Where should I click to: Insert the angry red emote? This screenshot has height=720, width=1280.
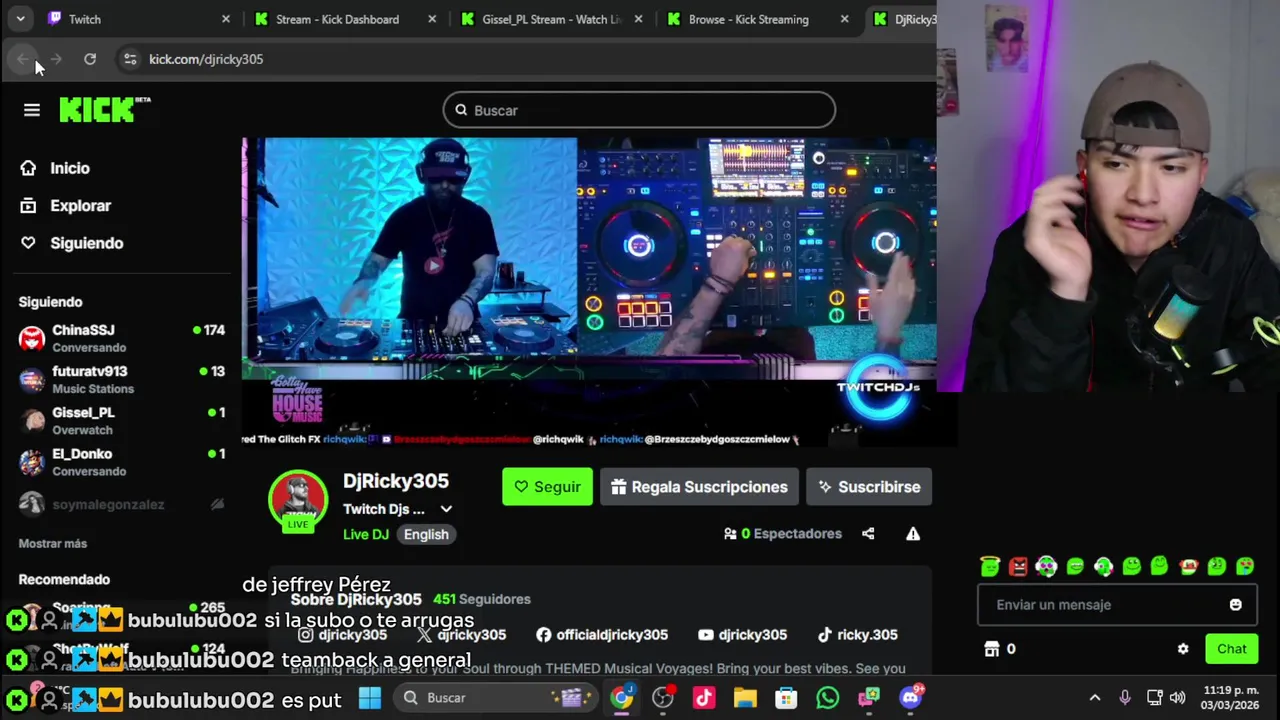click(x=1018, y=567)
